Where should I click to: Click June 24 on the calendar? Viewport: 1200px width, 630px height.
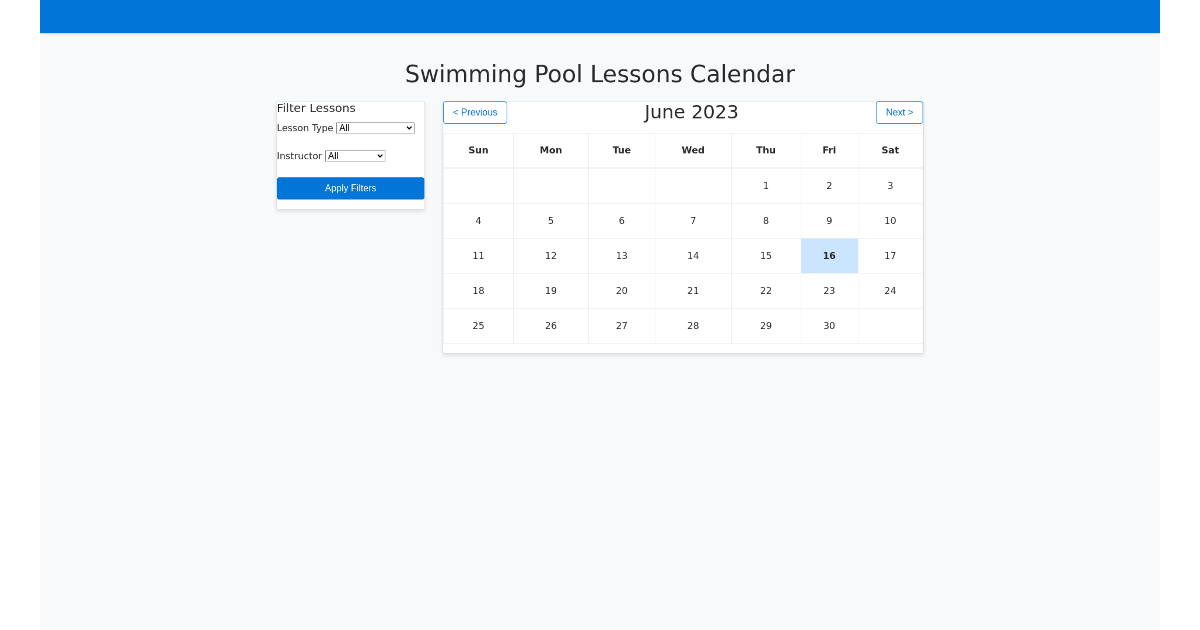point(890,290)
